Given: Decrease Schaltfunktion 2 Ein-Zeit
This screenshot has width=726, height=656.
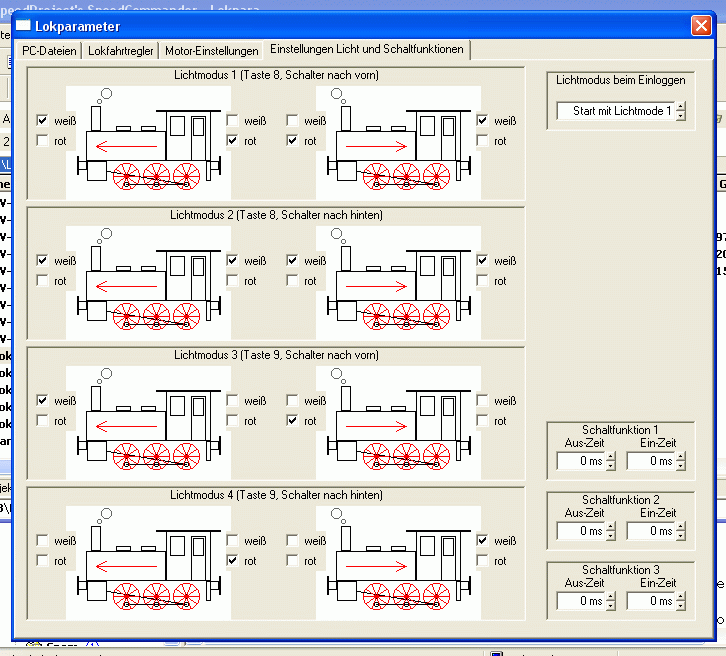Looking at the screenshot, I should point(681,536).
